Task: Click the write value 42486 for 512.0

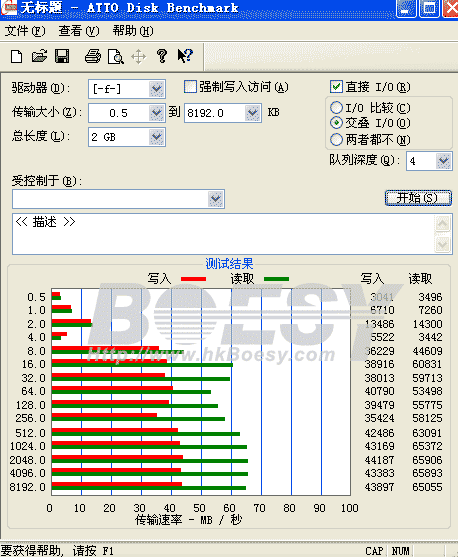Action: pos(379,433)
